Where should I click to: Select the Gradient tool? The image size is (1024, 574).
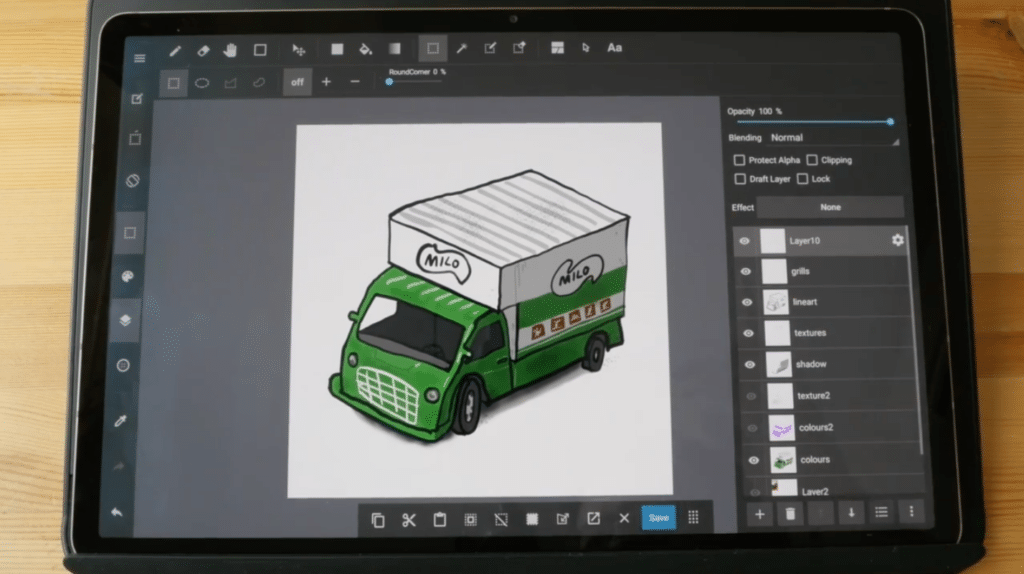tap(394, 49)
